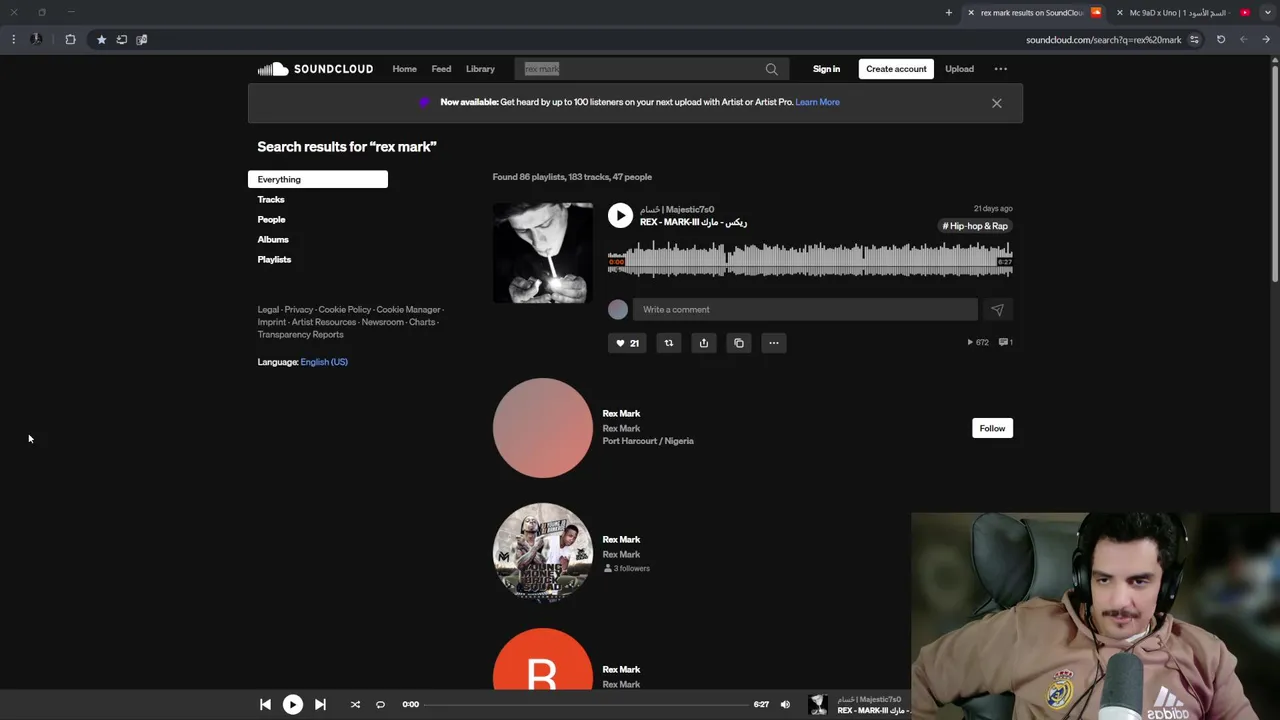1280x720 pixels.
Task: Change language English (US)
Action: tap(324, 362)
